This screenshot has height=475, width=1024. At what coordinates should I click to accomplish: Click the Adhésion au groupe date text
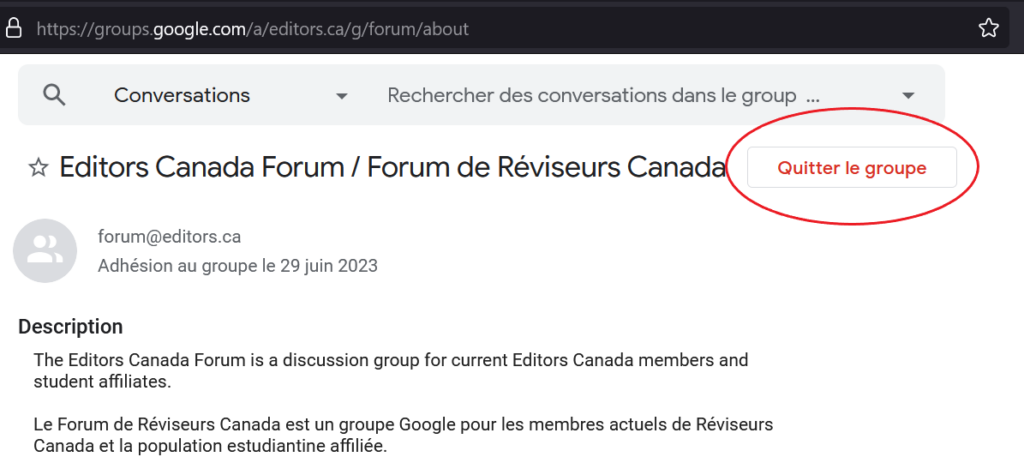click(238, 266)
